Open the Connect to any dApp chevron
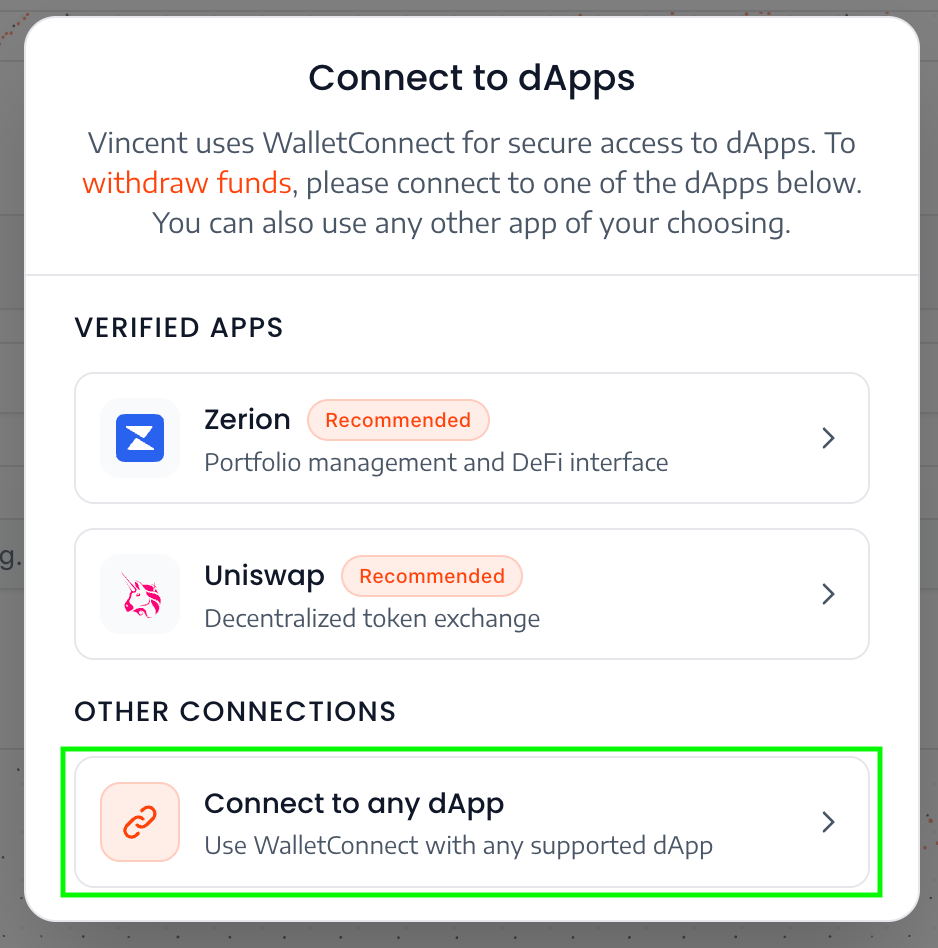 click(x=828, y=822)
